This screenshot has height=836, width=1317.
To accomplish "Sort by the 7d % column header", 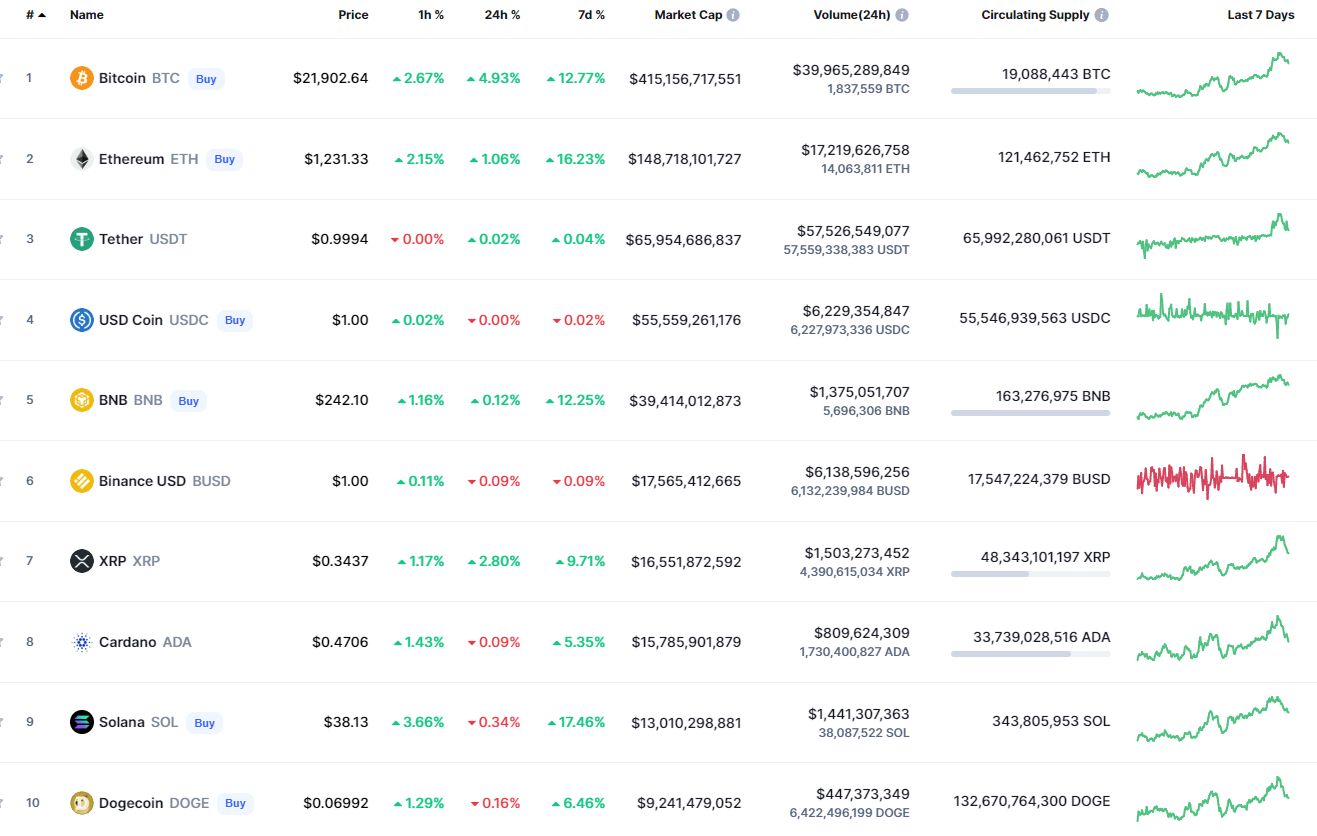I will [x=589, y=15].
